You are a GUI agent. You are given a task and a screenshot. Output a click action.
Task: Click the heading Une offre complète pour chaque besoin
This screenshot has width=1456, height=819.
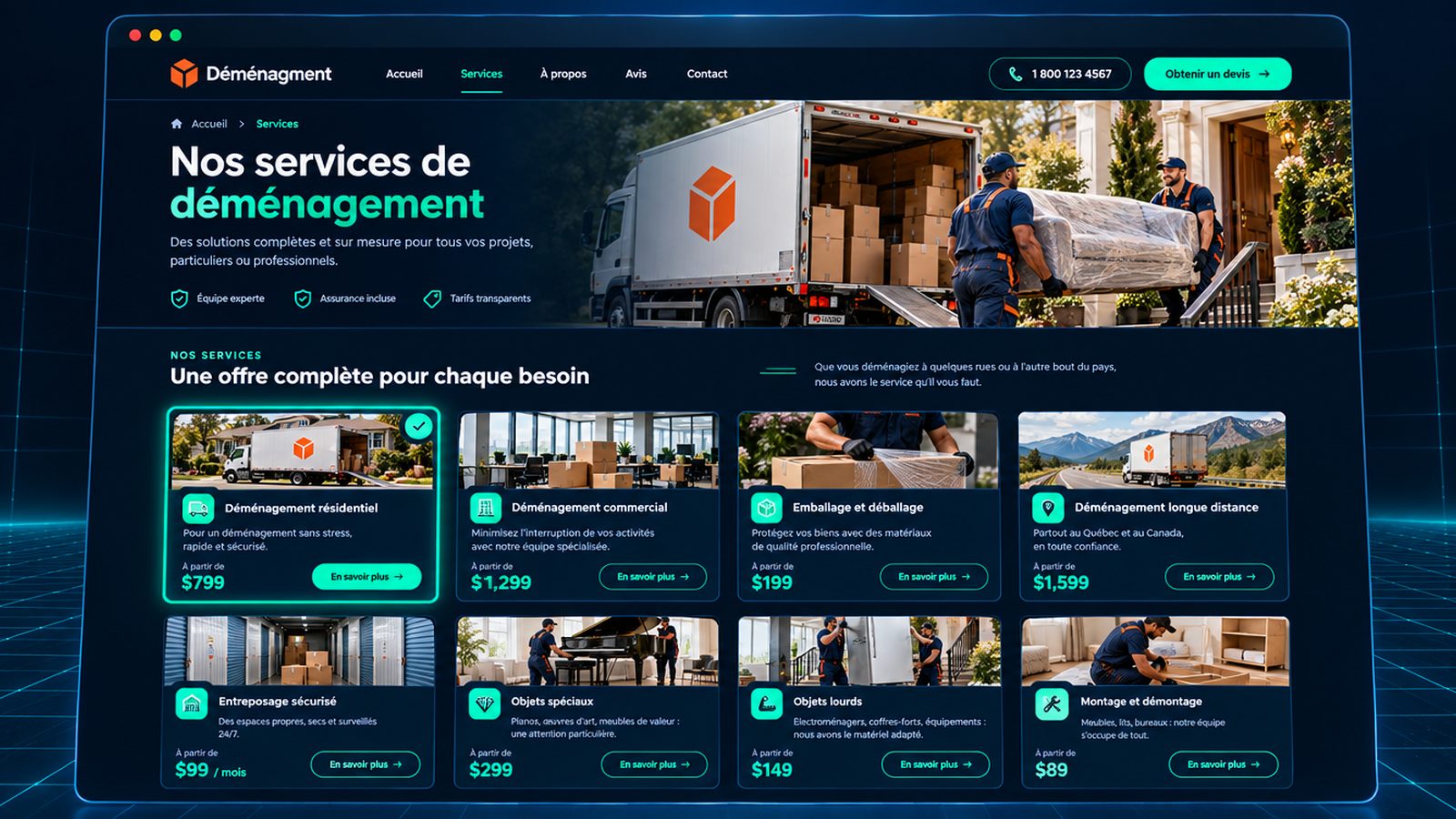(379, 377)
